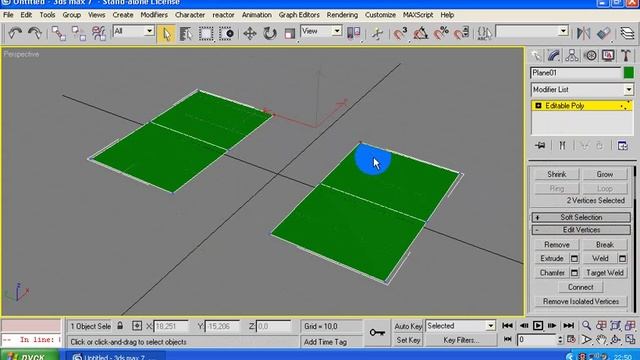Click the Redo arrow icon

[x=35, y=33]
